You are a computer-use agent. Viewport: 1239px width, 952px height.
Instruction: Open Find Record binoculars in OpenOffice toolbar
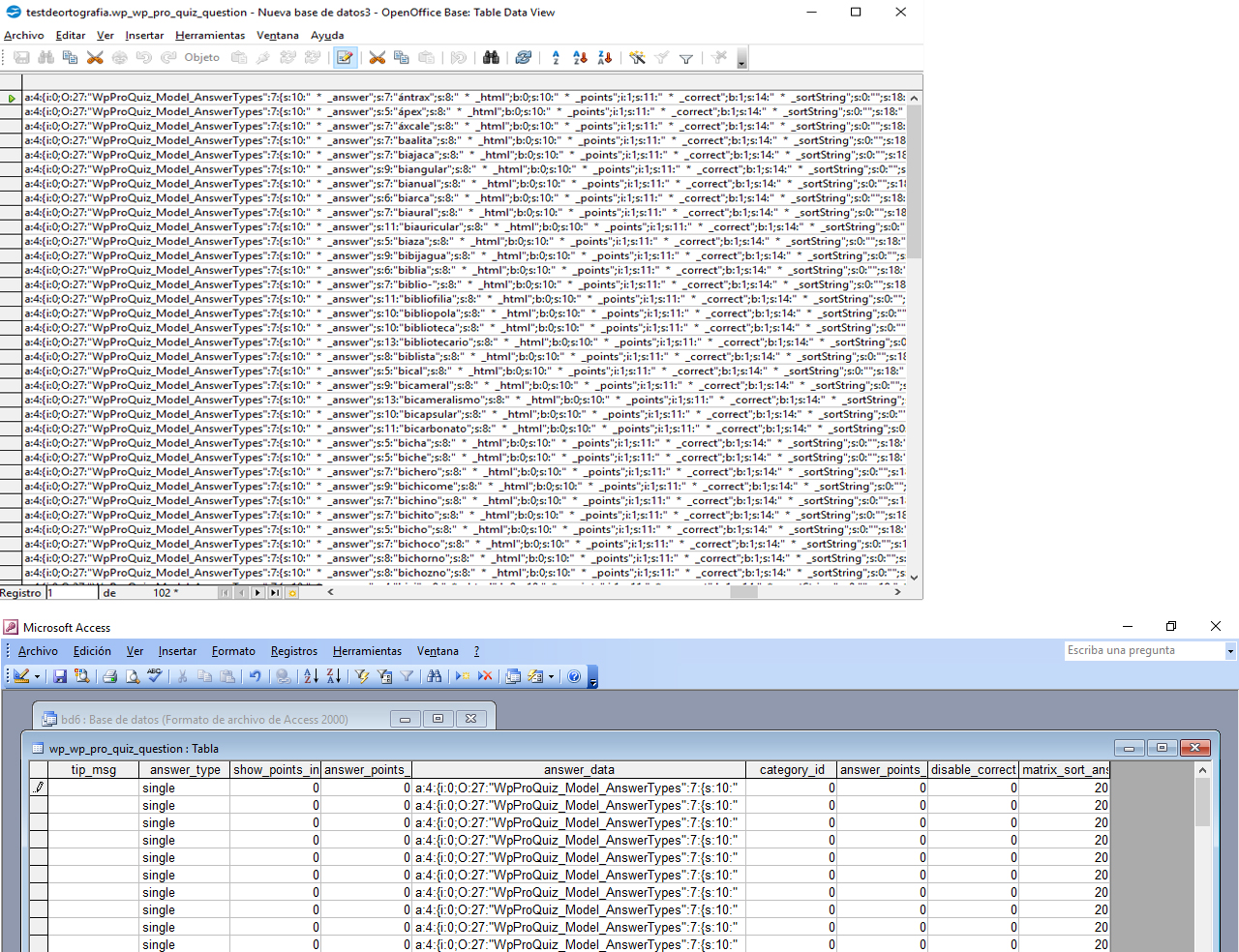(x=492, y=58)
